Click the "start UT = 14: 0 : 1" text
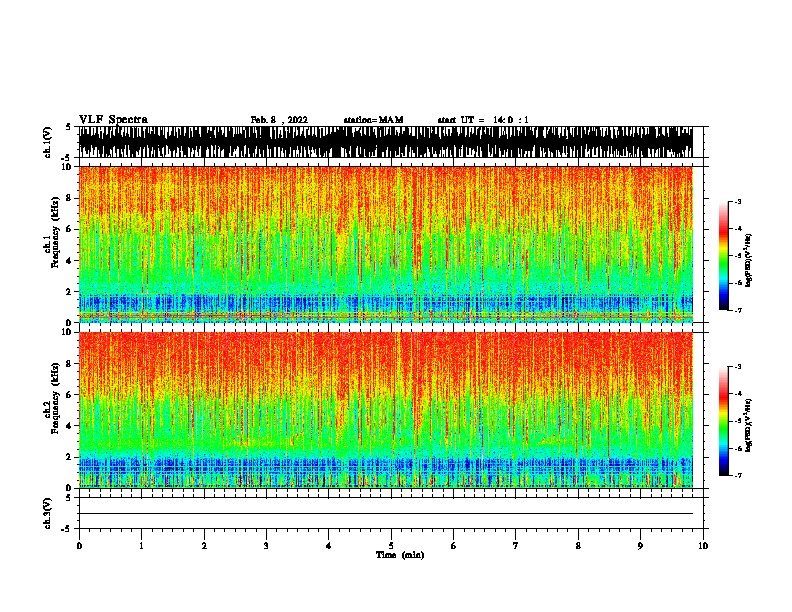Screen dimensions: 792x612 point(483,120)
